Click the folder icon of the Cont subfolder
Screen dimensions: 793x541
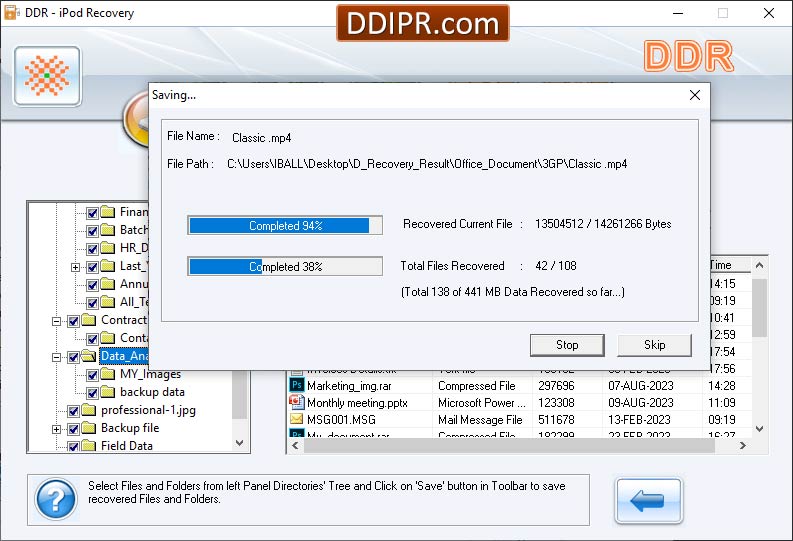107,338
